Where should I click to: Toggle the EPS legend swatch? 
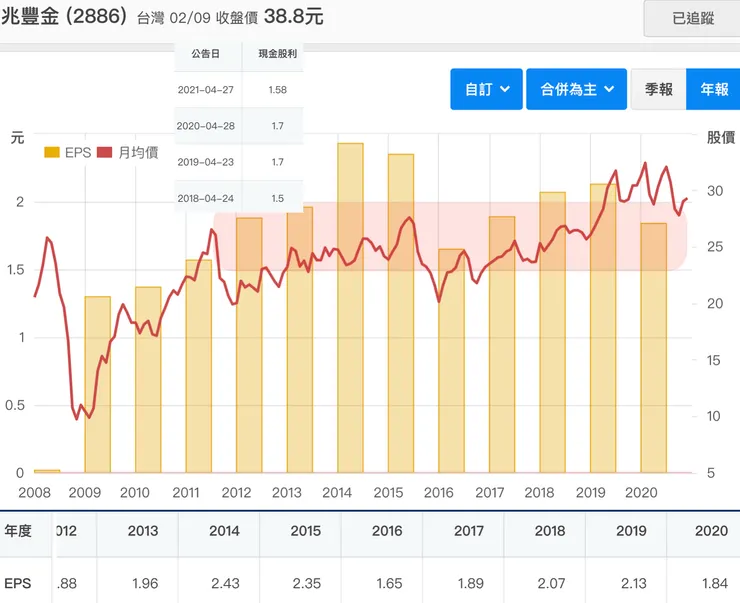point(52,152)
